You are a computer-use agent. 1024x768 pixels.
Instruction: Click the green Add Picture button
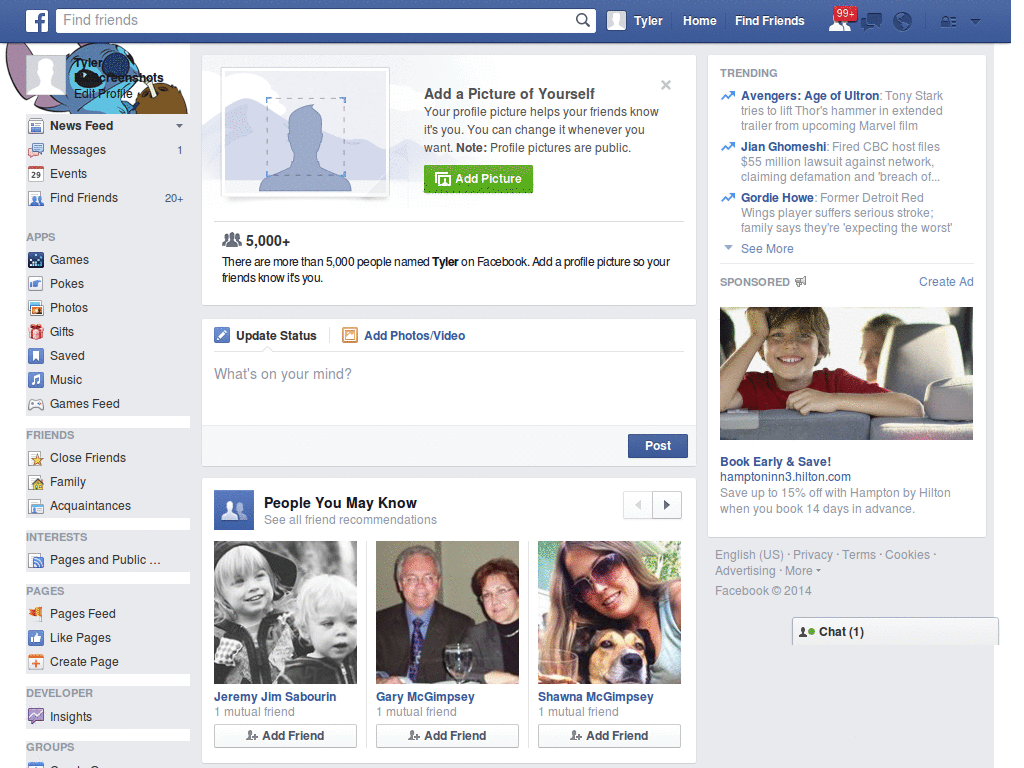coord(478,178)
